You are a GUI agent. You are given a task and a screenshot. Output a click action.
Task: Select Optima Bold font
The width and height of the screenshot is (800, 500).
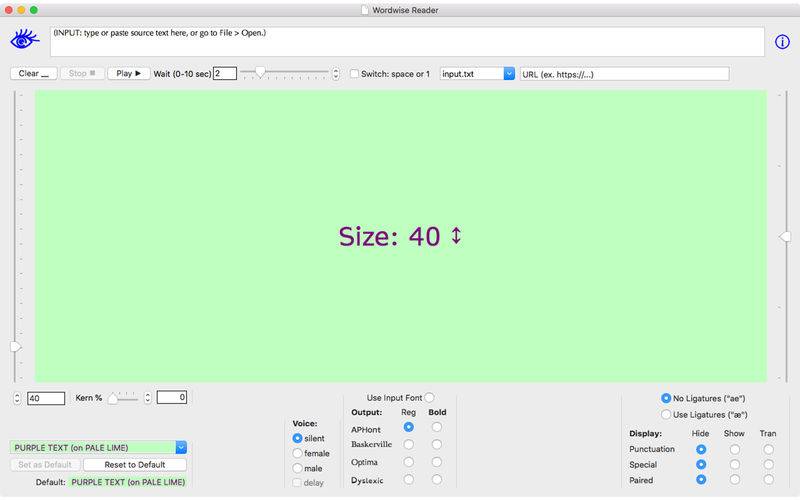pos(437,462)
